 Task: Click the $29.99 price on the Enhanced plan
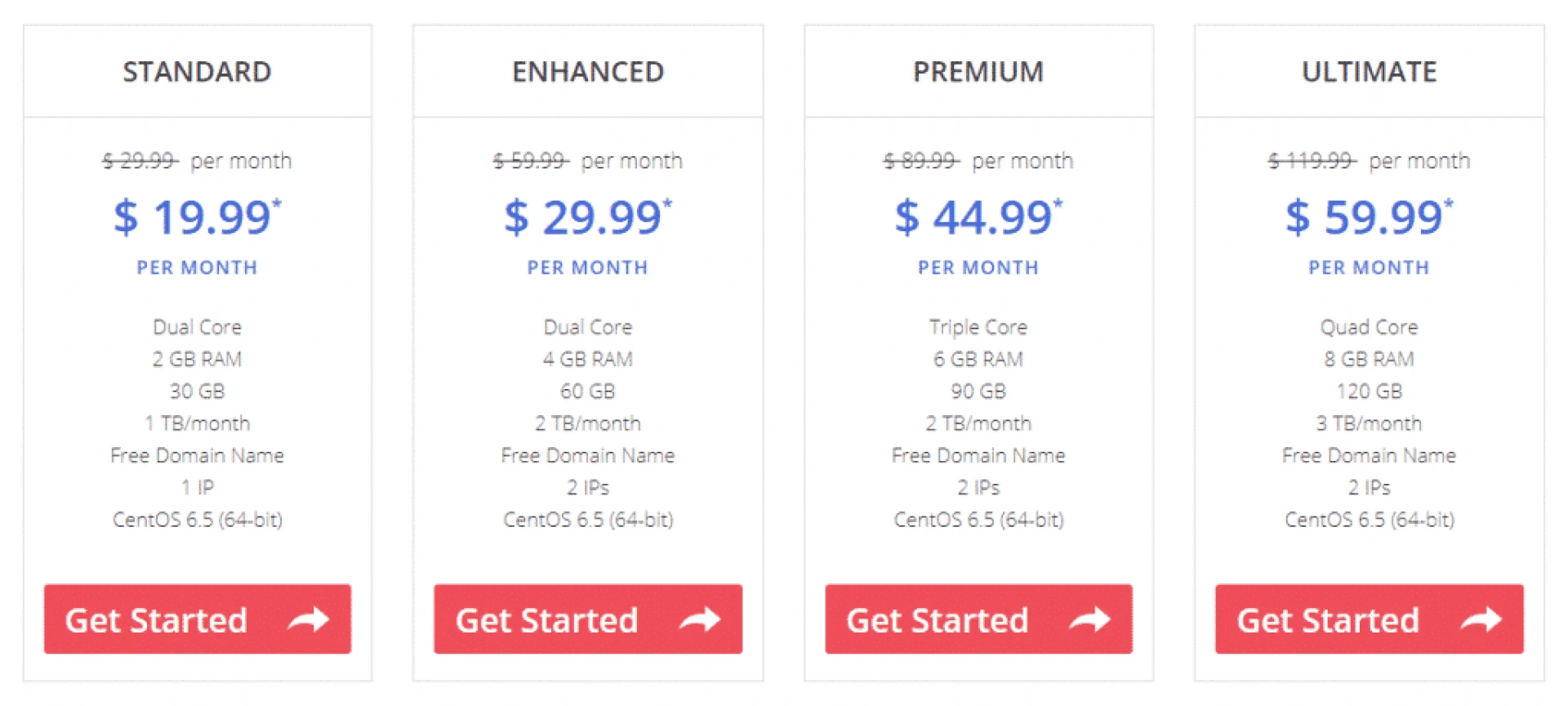coord(584,217)
